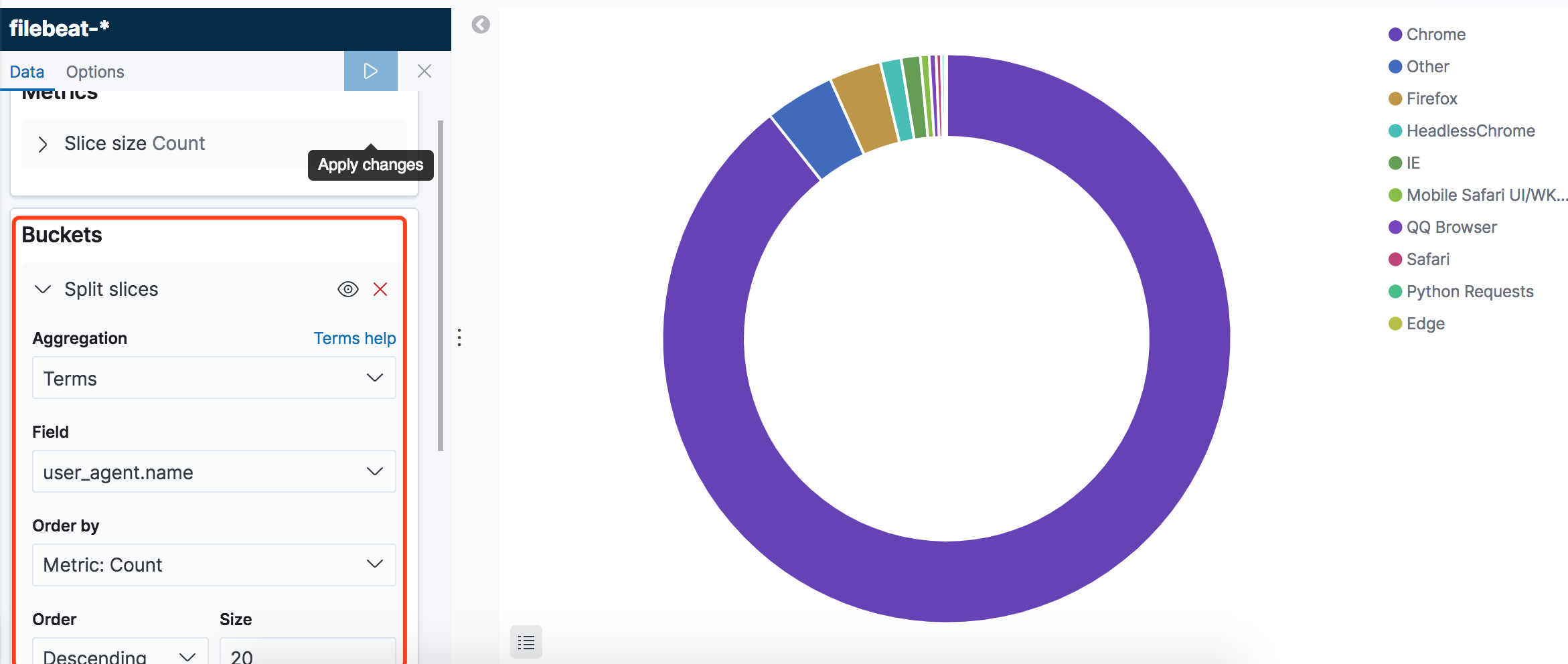This screenshot has height=664, width=1568.
Task: Click the Safari legend color dot
Action: (x=1395, y=260)
